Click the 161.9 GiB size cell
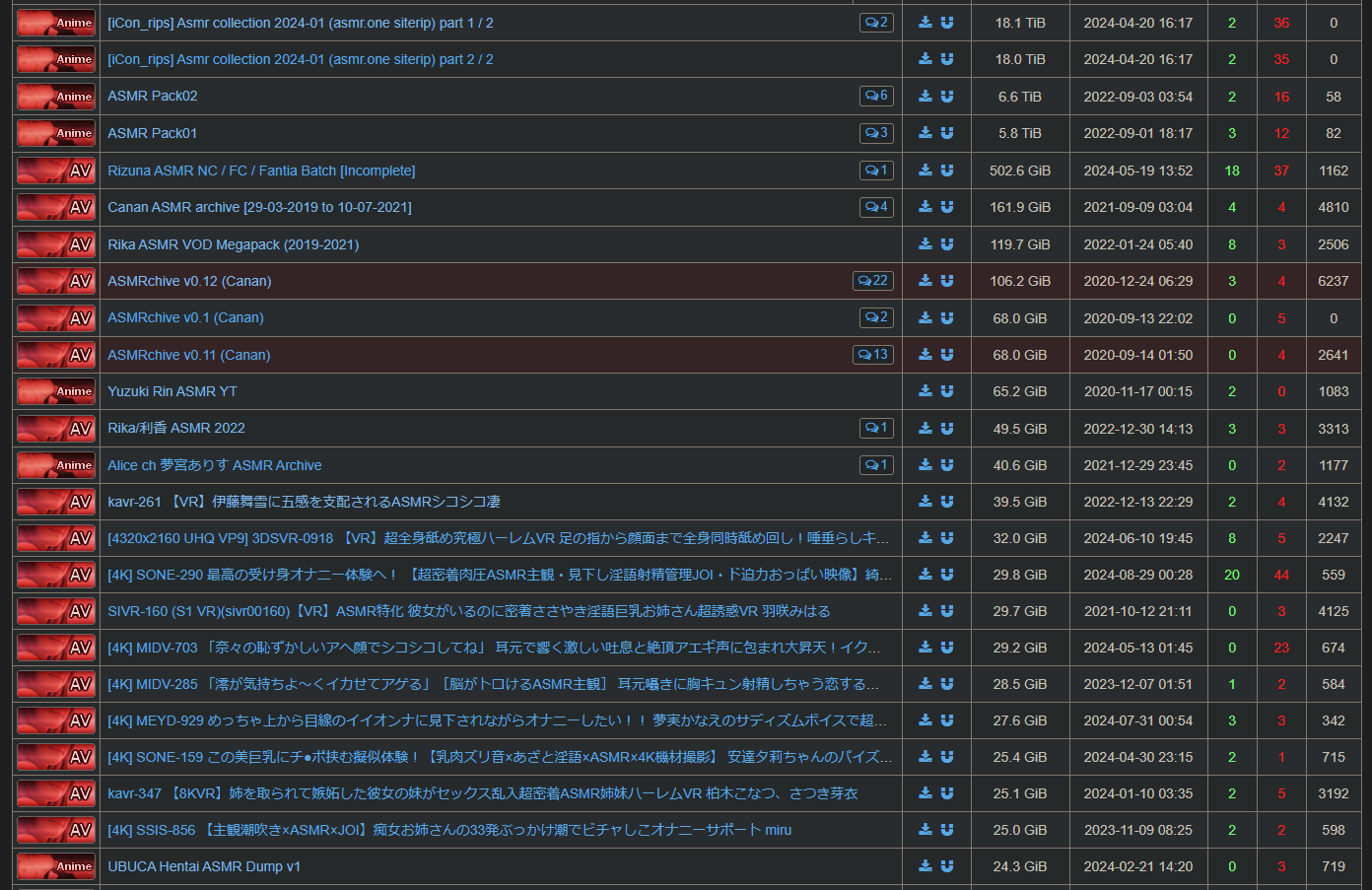Screen dimensions: 1372x890 click(1020, 207)
